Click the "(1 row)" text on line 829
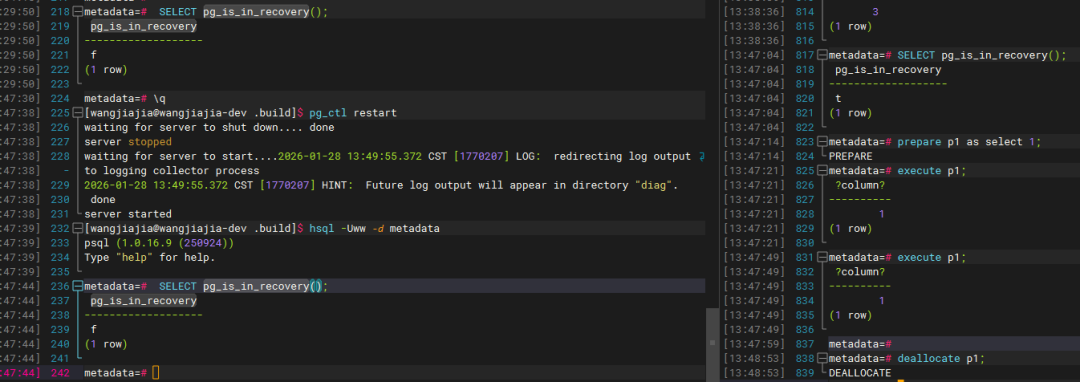The width and height of the screenshot is (1080, 382). (x=851, y=229)
